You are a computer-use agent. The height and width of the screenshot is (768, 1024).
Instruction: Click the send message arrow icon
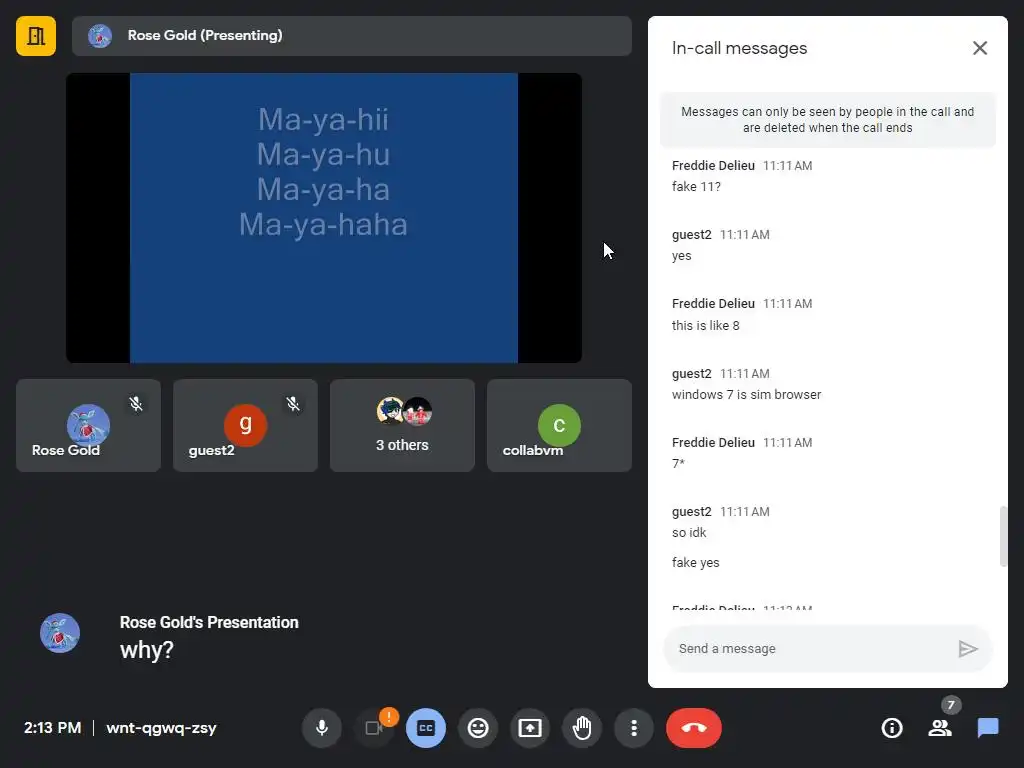(x=968, y=648)
